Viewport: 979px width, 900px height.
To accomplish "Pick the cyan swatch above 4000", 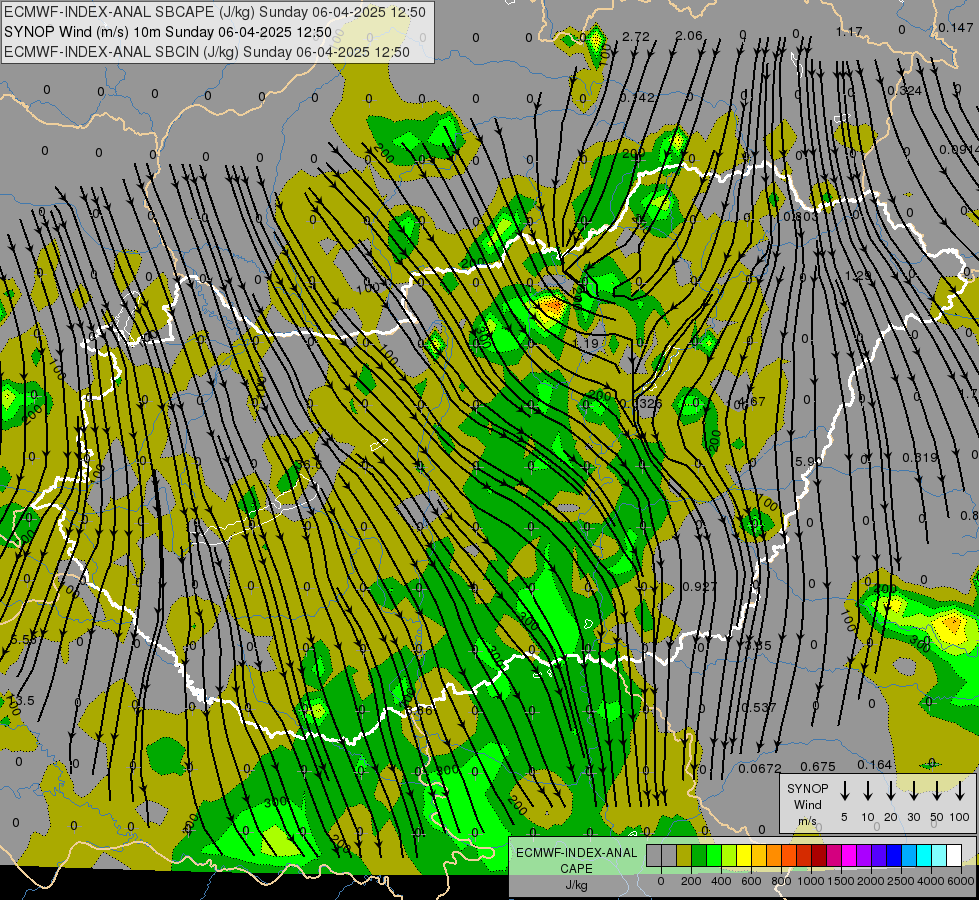I will 925,855.
